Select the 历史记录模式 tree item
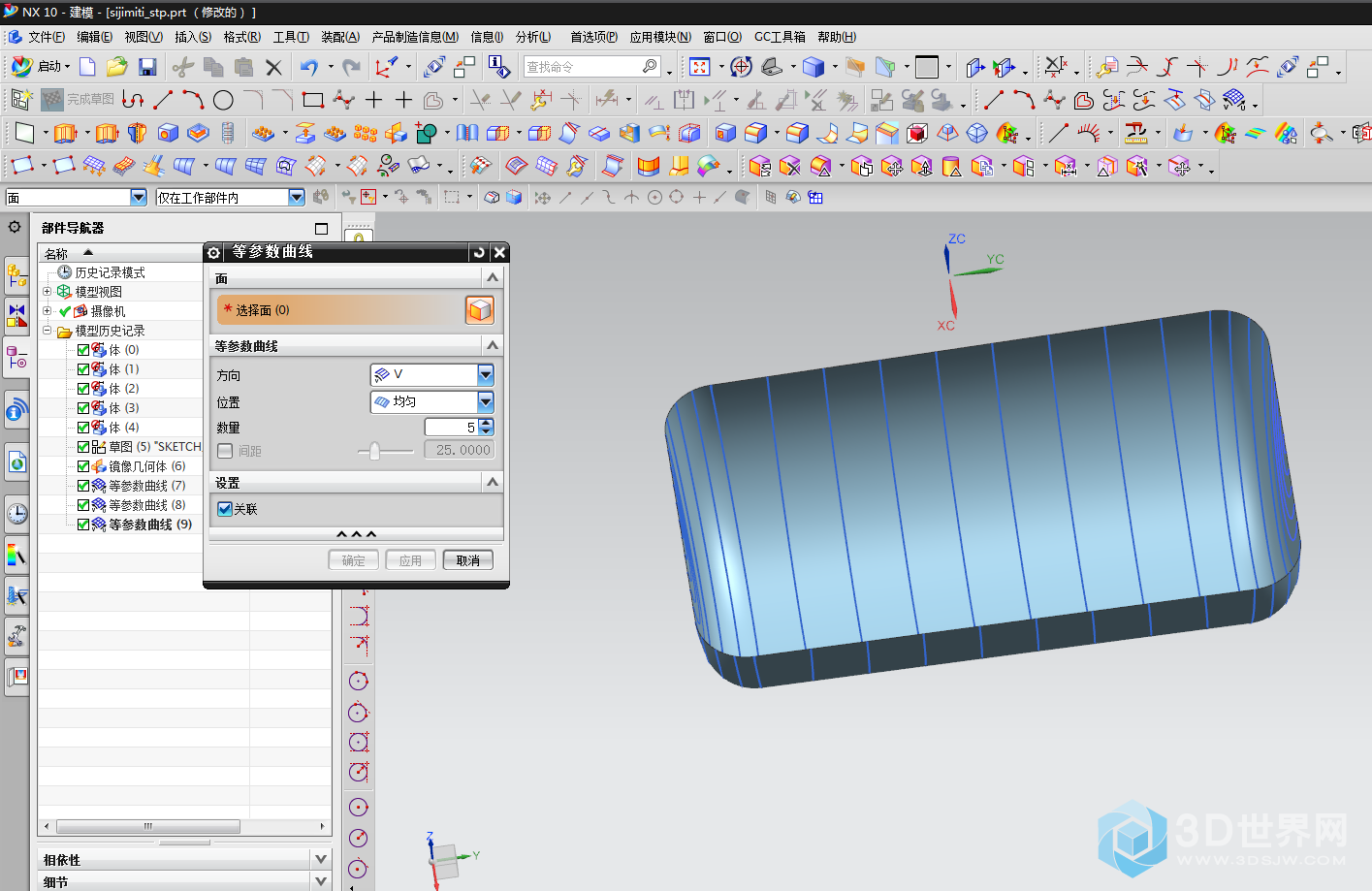1372x891 pixels. 110,272
